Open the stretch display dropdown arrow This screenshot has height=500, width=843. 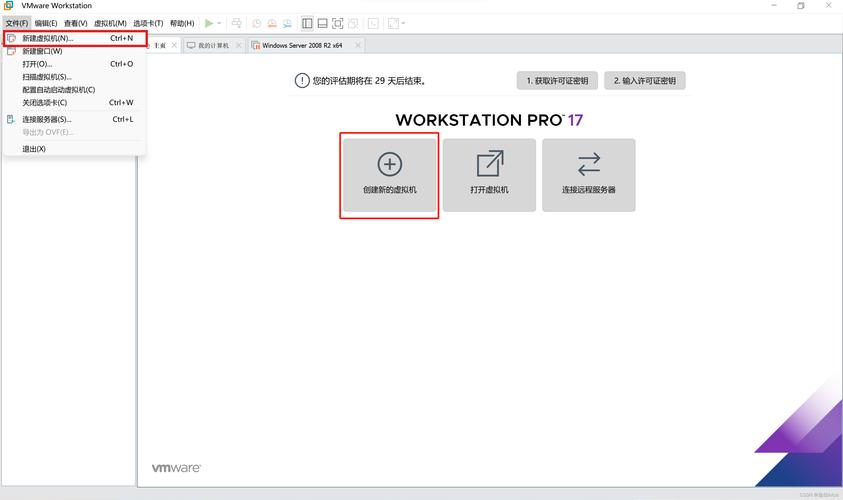pyautogui.click(x=403, y=23)
